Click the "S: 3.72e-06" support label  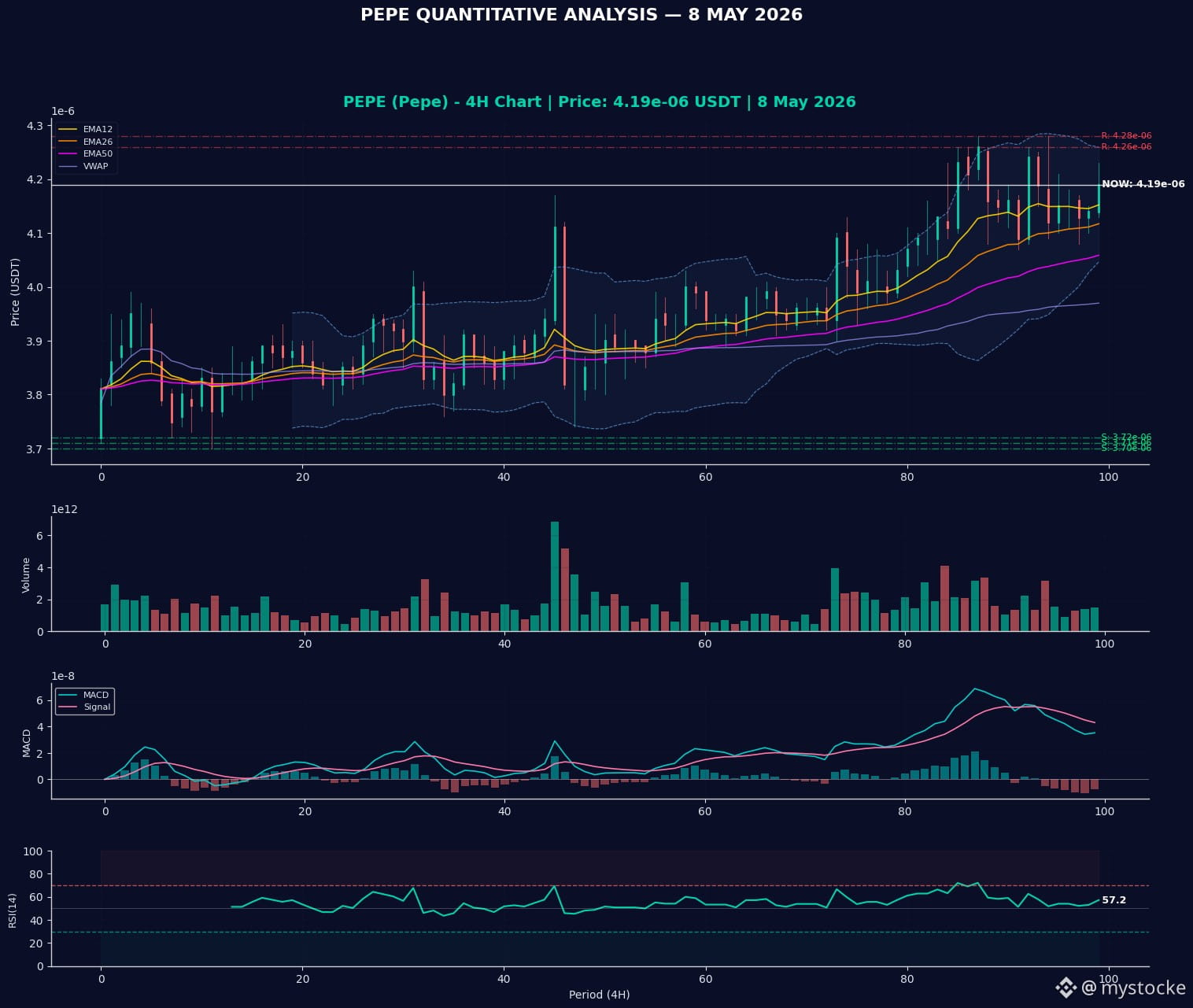pyautogui.click(x=1126, y=437)
